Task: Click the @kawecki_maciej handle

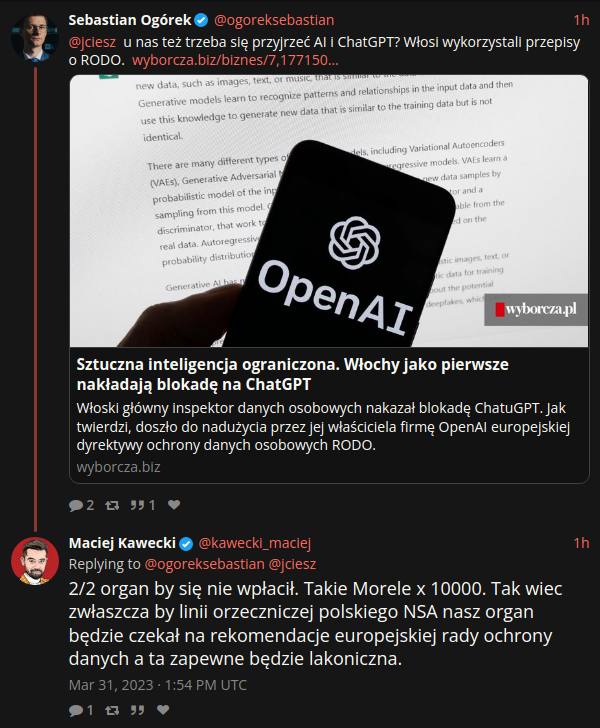Action: coord(254,543)
